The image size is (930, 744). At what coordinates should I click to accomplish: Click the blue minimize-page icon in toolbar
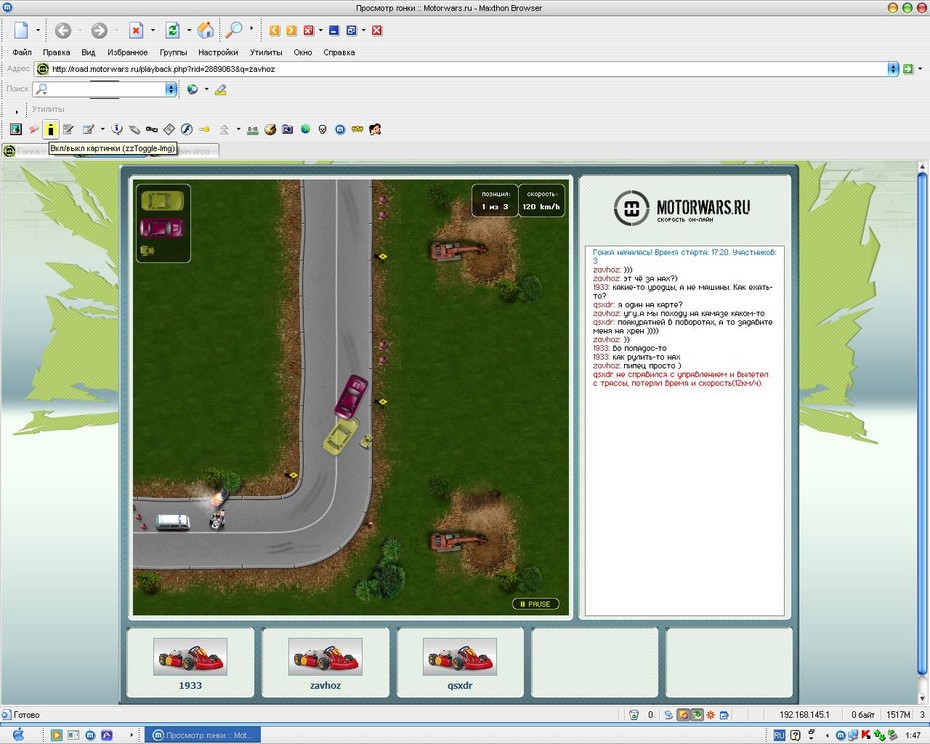(x=334, y=30)
